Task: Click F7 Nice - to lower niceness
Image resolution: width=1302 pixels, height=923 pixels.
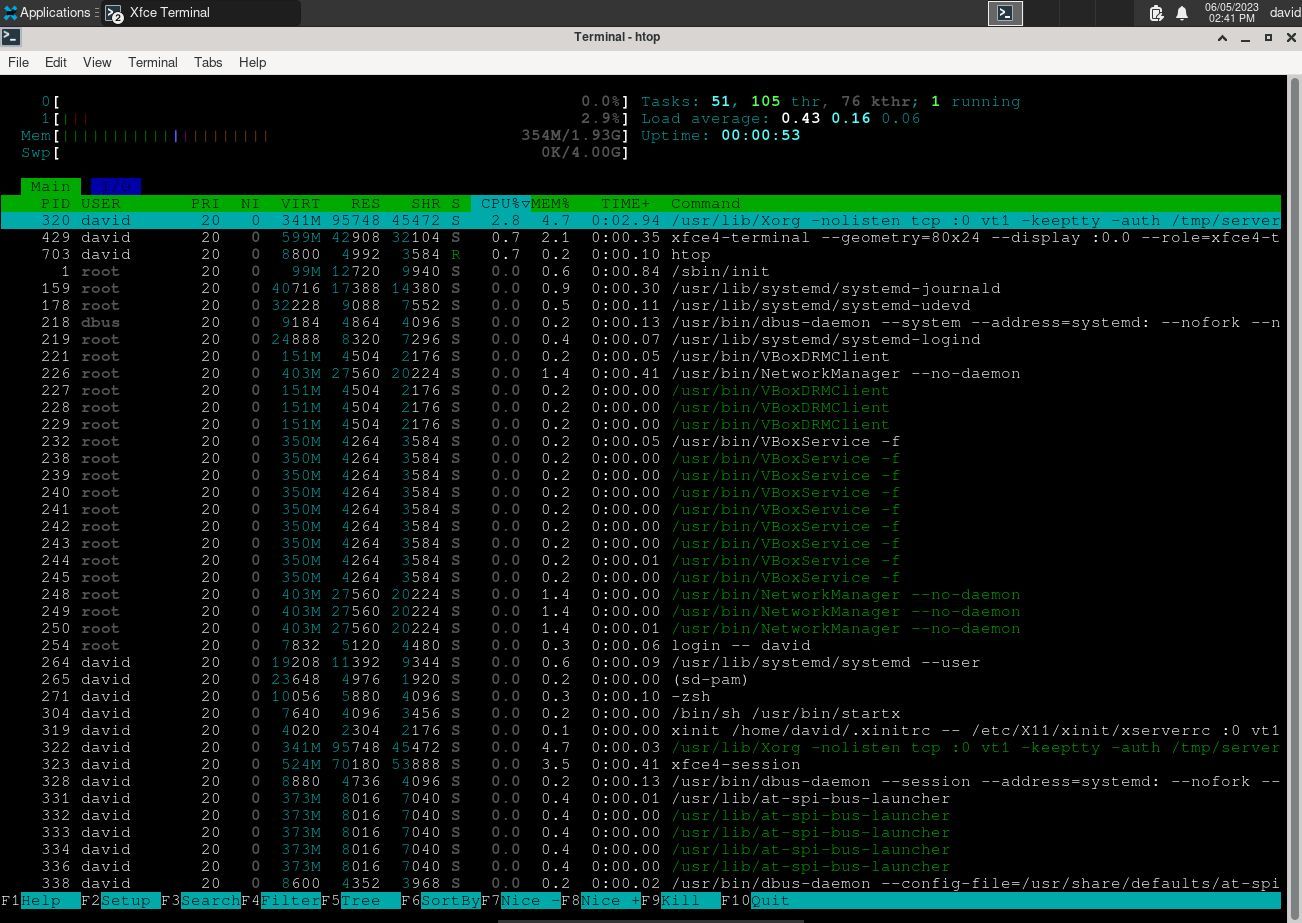Action: point(520,900)
